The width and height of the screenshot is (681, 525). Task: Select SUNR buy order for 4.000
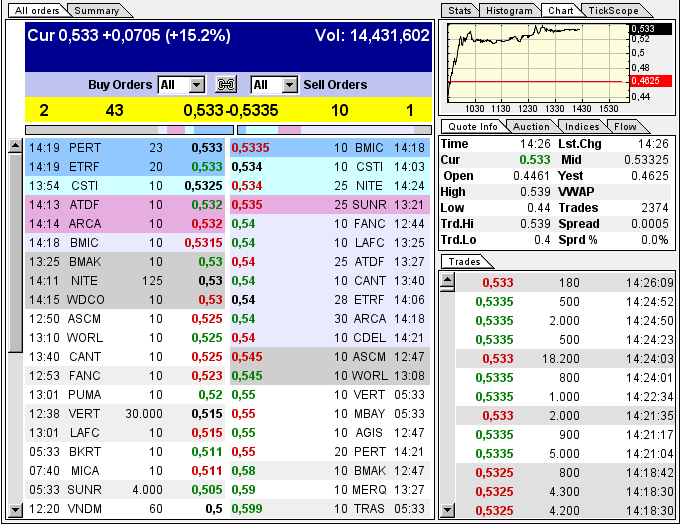(125, 489)
